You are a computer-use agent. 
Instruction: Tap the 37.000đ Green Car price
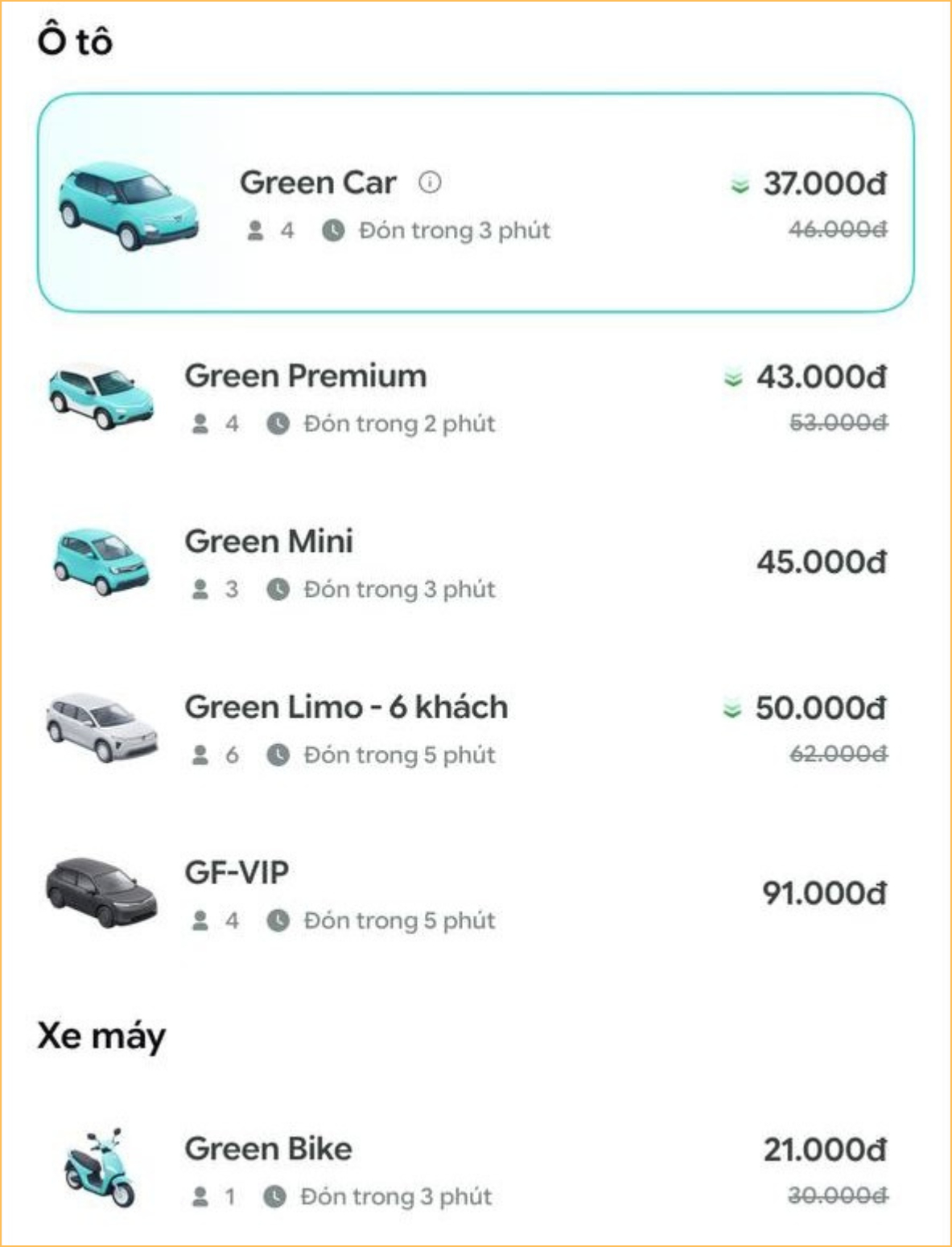pyautogui.click(x=825, y=183)
